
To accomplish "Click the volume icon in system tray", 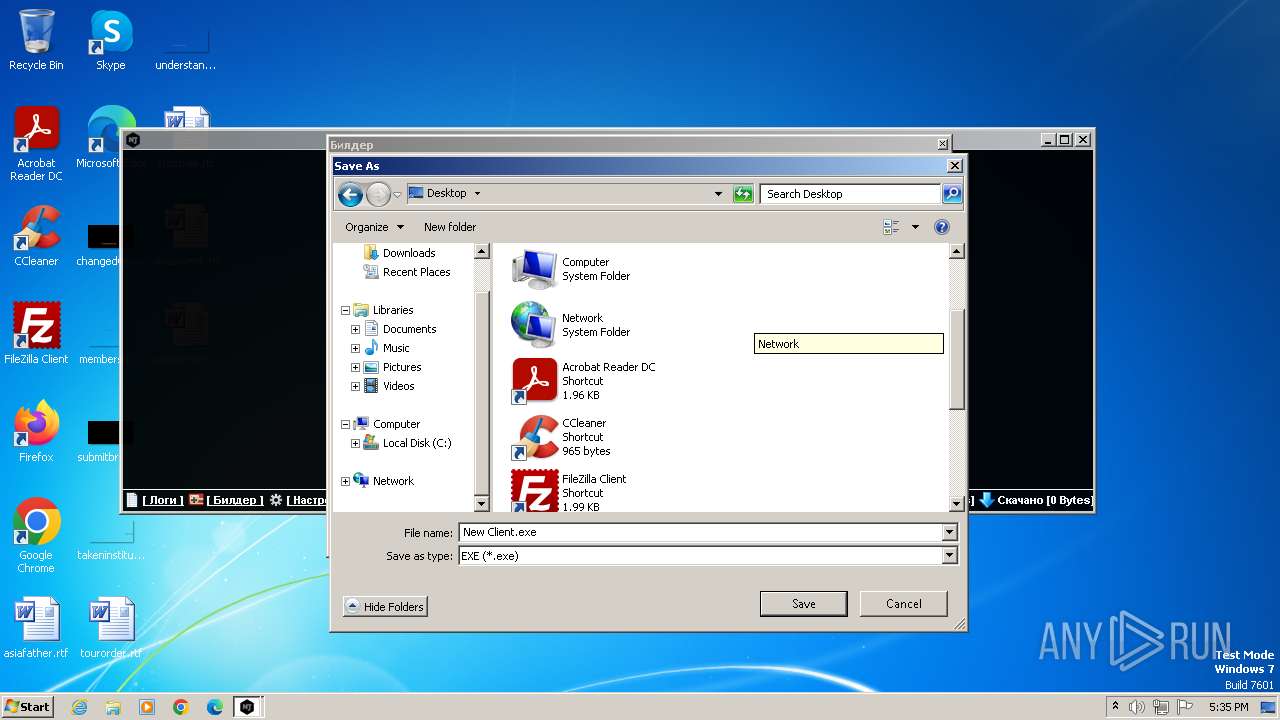I will click(1137, 707).
